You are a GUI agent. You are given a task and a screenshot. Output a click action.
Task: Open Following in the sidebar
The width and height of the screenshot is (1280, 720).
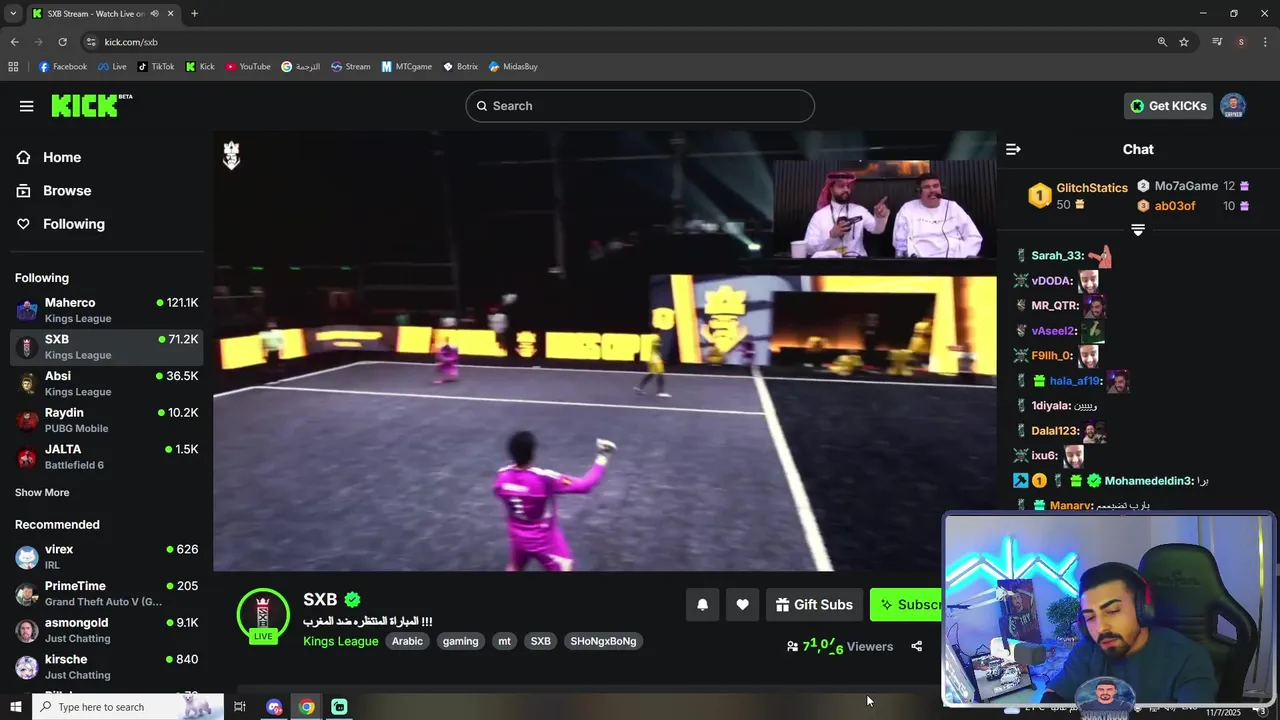tap(74, 224)
